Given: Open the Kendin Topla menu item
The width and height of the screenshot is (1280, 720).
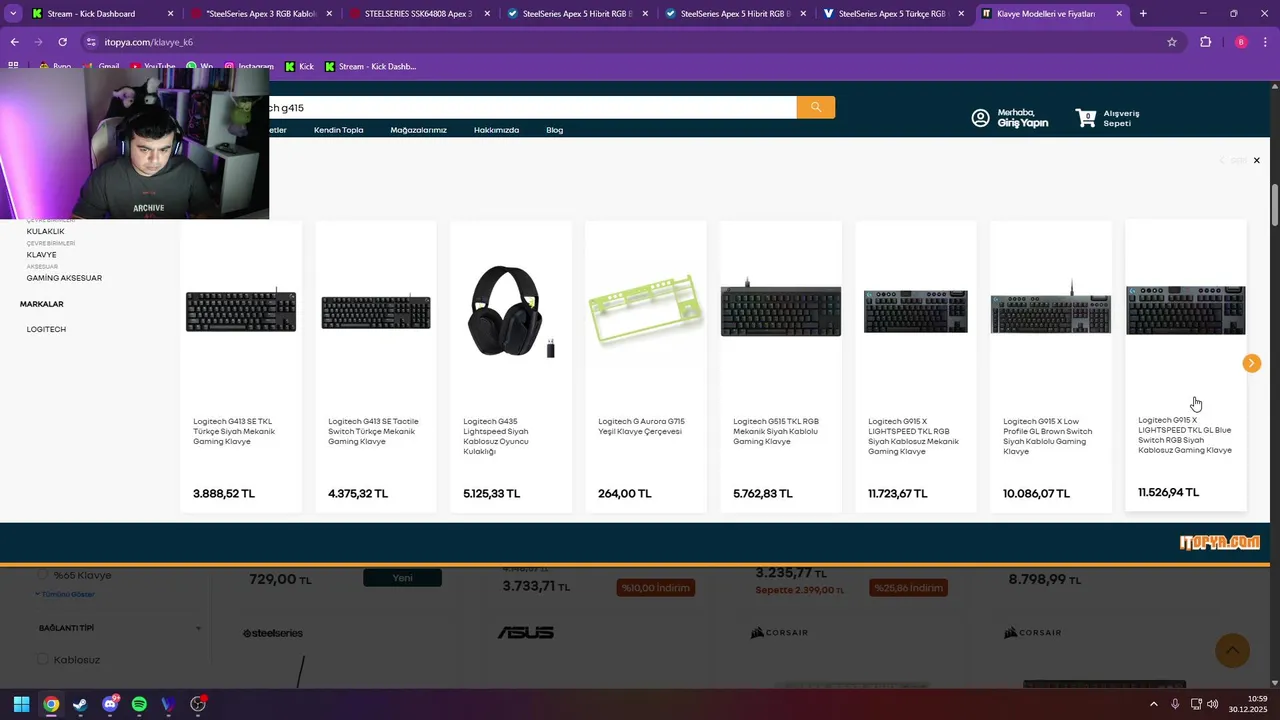Looking at the screenshot, I should click(x=338, y=130).
